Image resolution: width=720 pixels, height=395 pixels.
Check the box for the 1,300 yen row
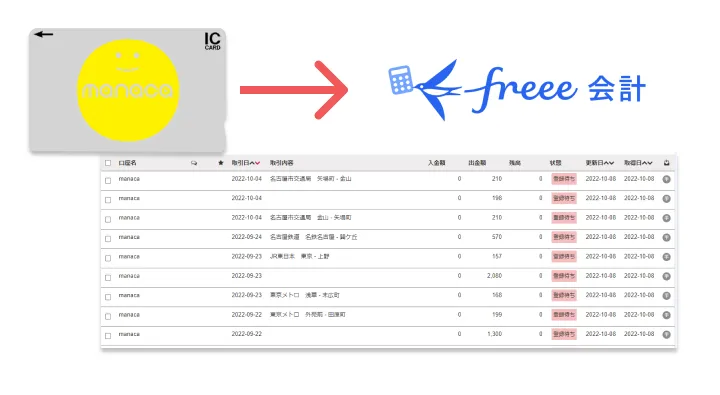[108, 336]
